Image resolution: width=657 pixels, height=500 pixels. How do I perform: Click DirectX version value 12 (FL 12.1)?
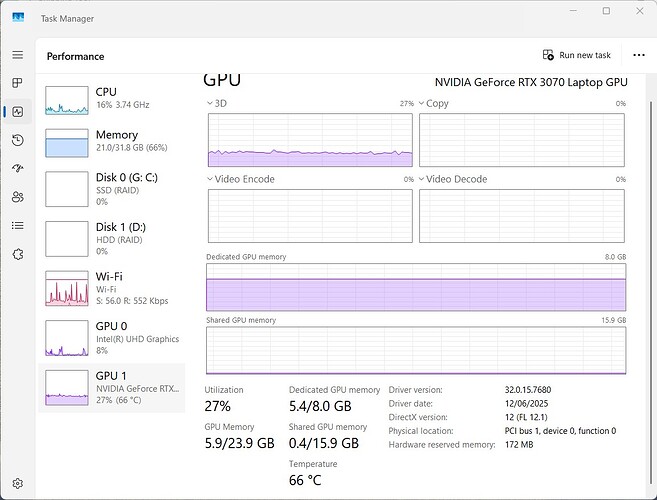526,417
